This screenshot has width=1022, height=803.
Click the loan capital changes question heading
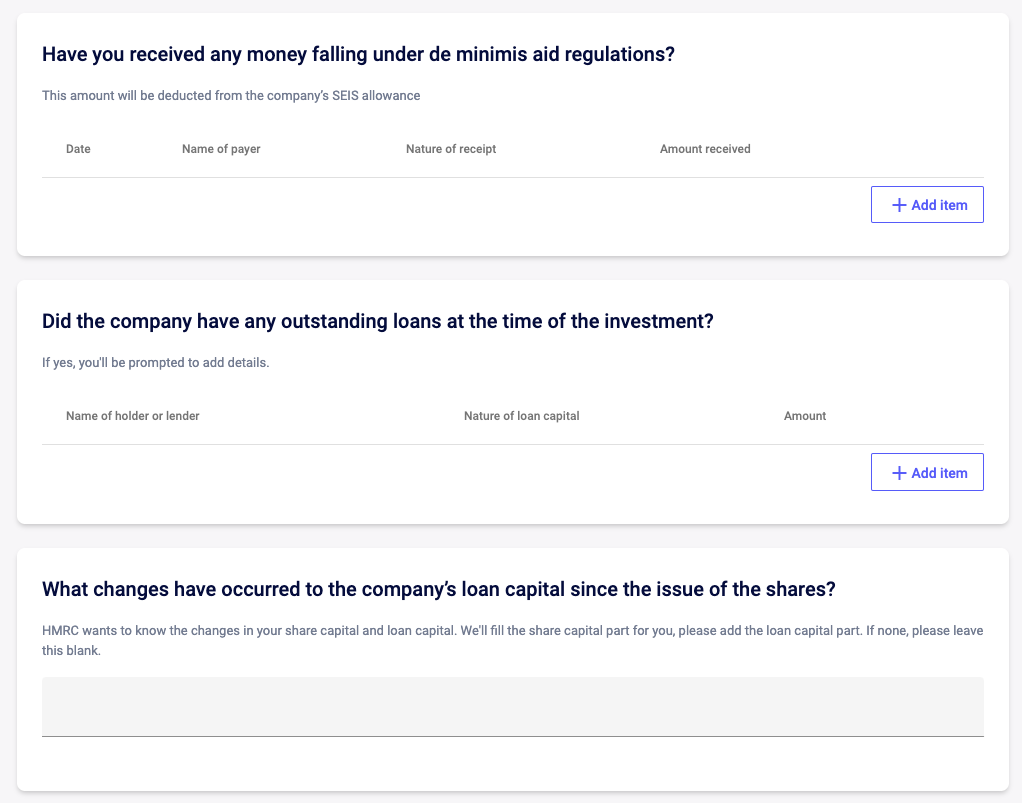[439, 589]
